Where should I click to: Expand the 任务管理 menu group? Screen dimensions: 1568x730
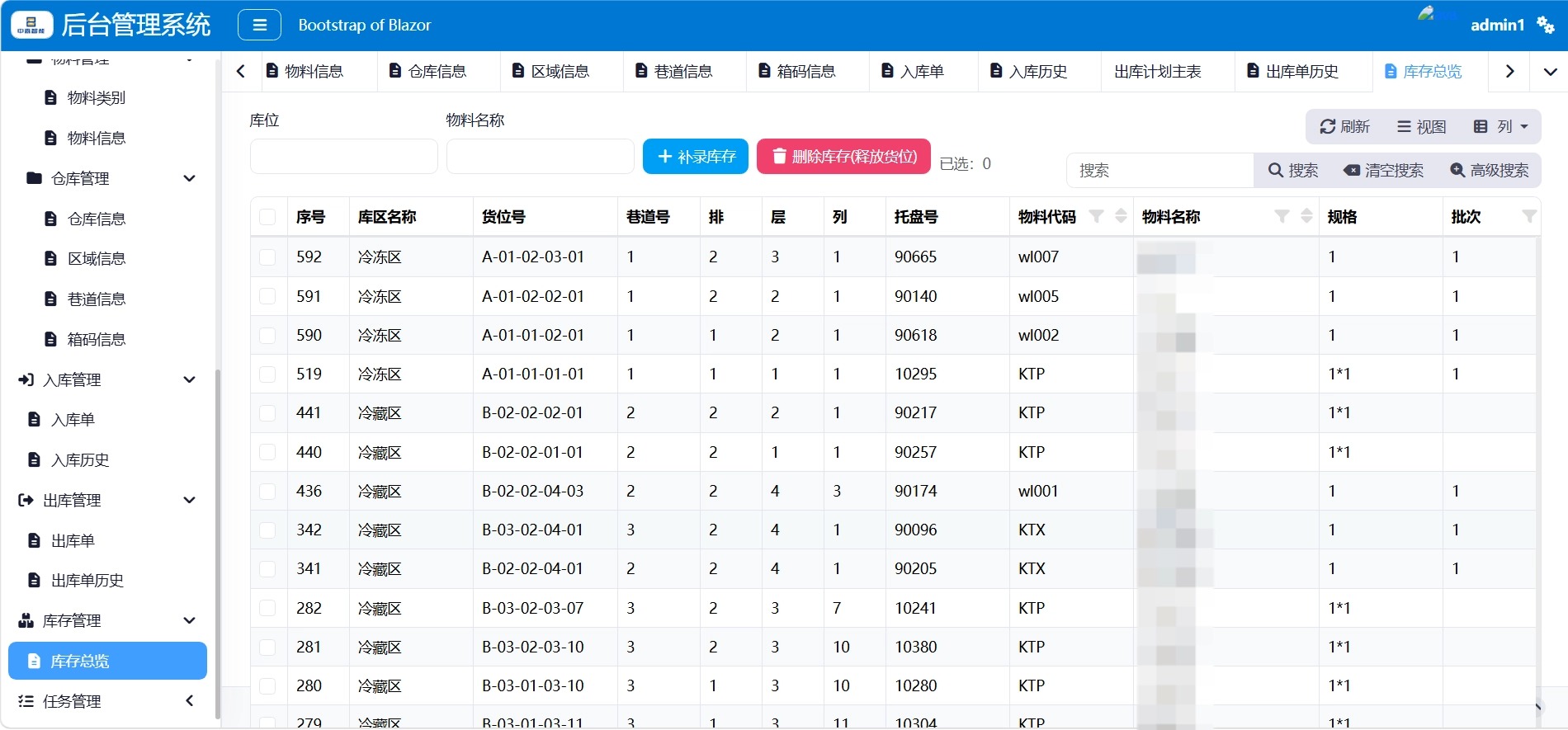pos(189,701)
